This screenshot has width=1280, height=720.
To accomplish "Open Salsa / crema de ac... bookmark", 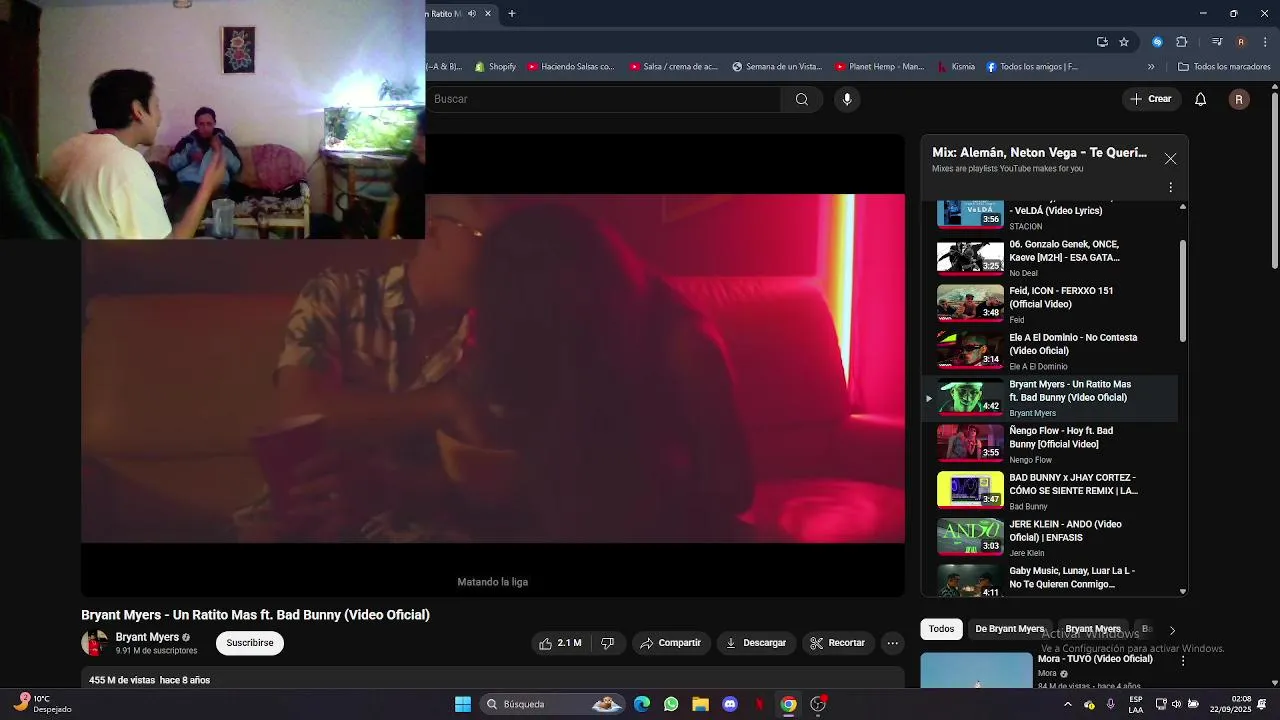I will tap(673, 67).
